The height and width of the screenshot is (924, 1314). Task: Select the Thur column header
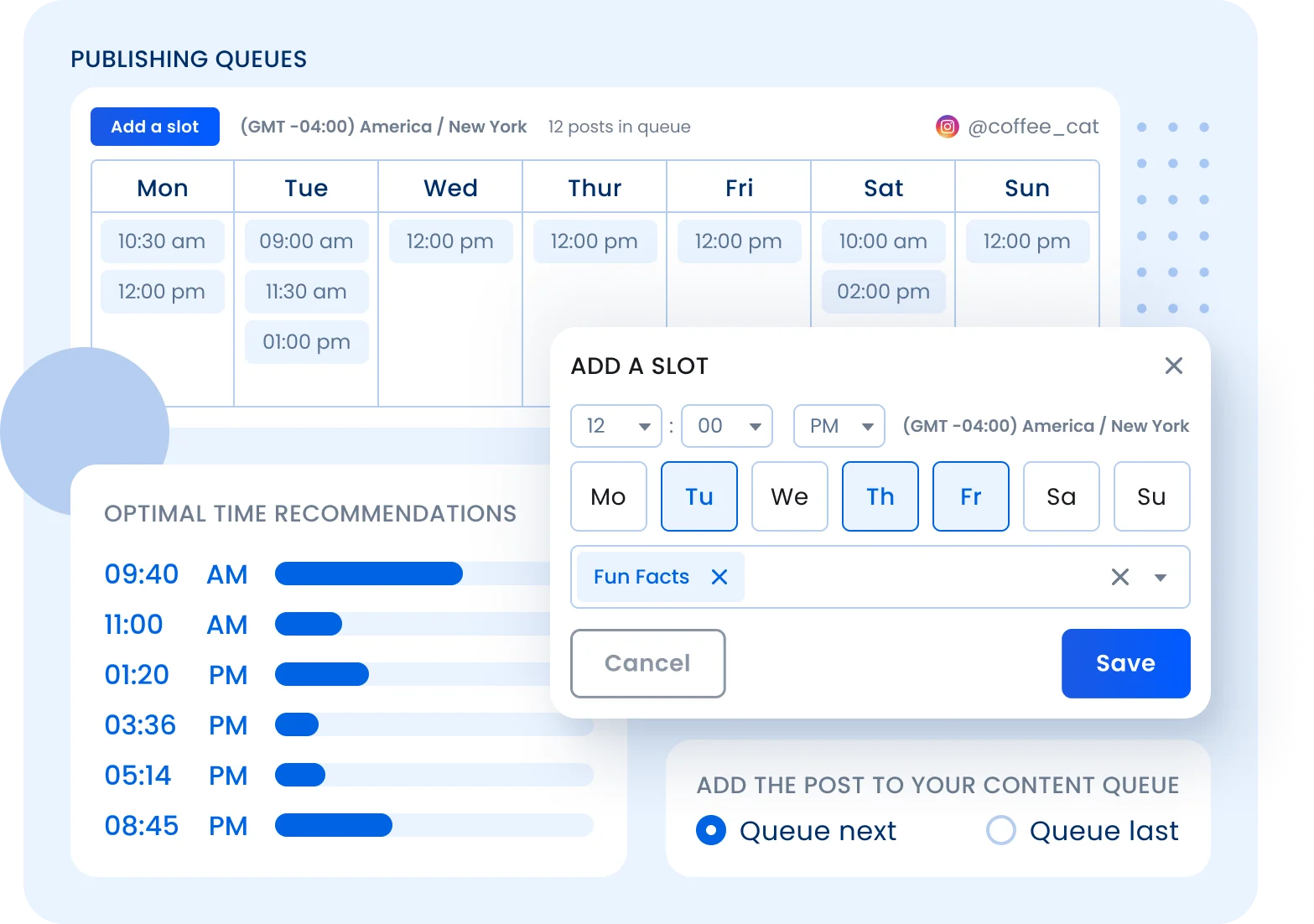(595, 187)
